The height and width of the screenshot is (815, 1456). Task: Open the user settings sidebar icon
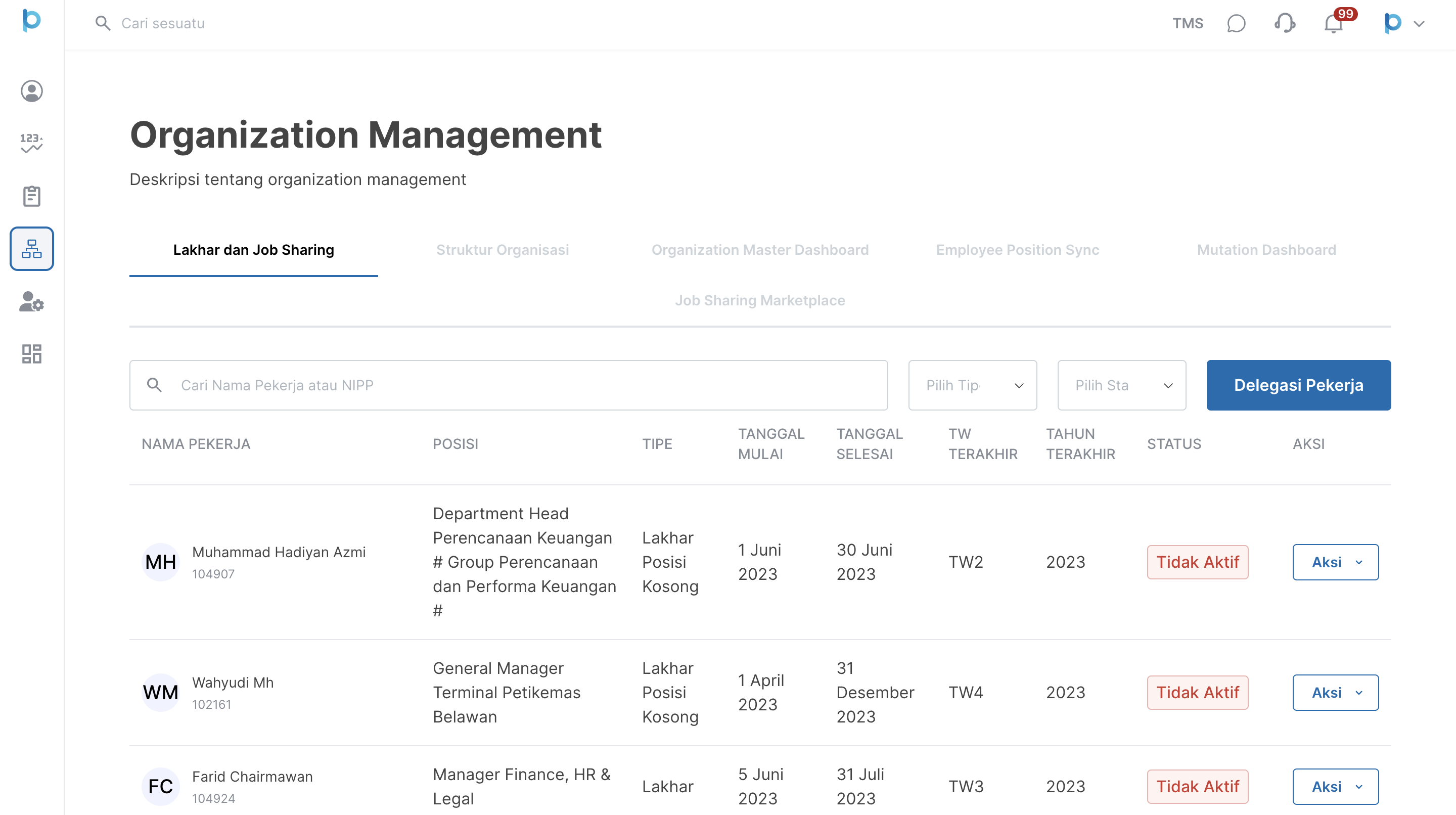pyautogui.click(x=32, y=302)
